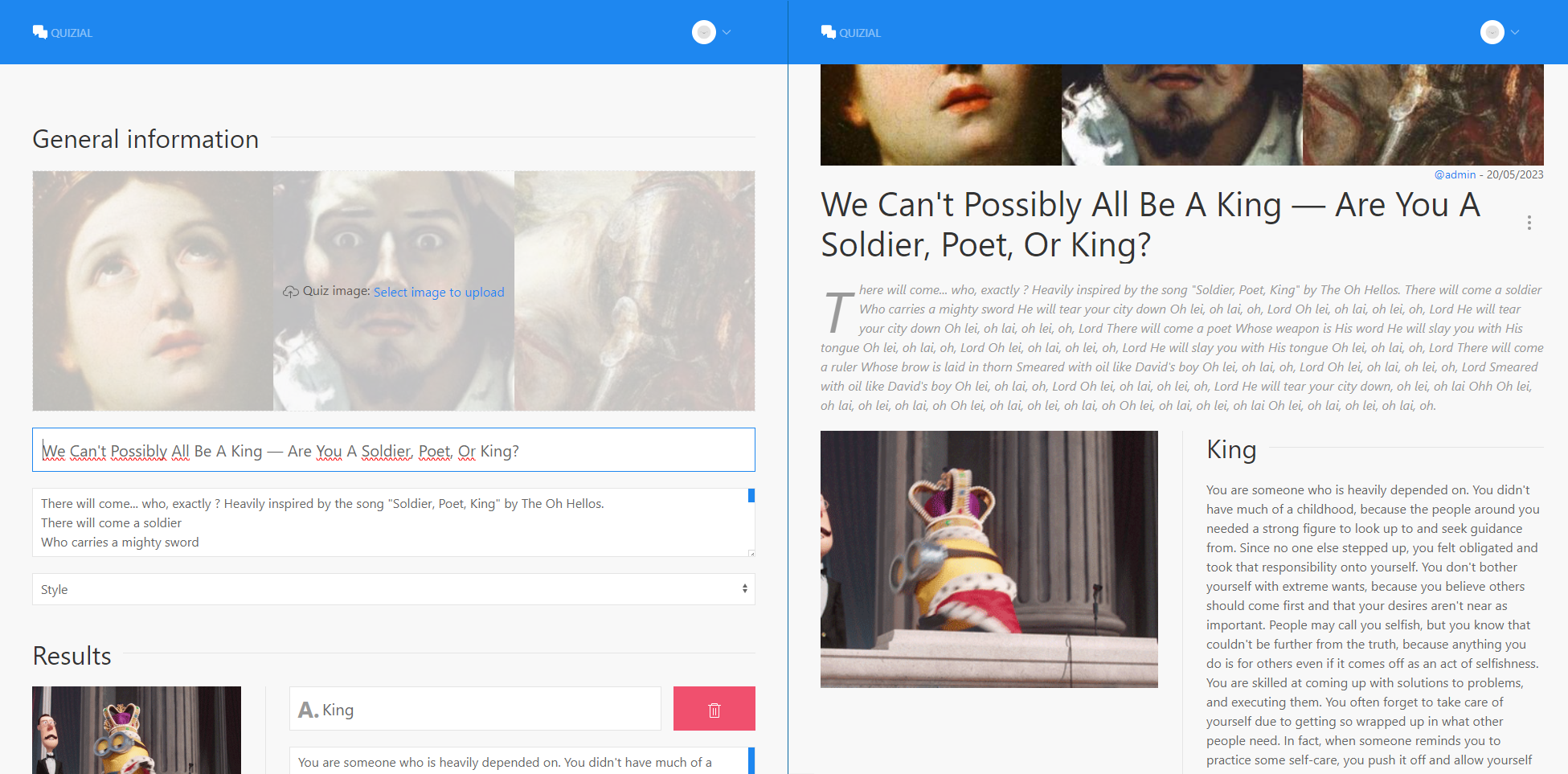Click the quiz header image in preview
Screen dimensions: 1568x774
click(1182, 115)
